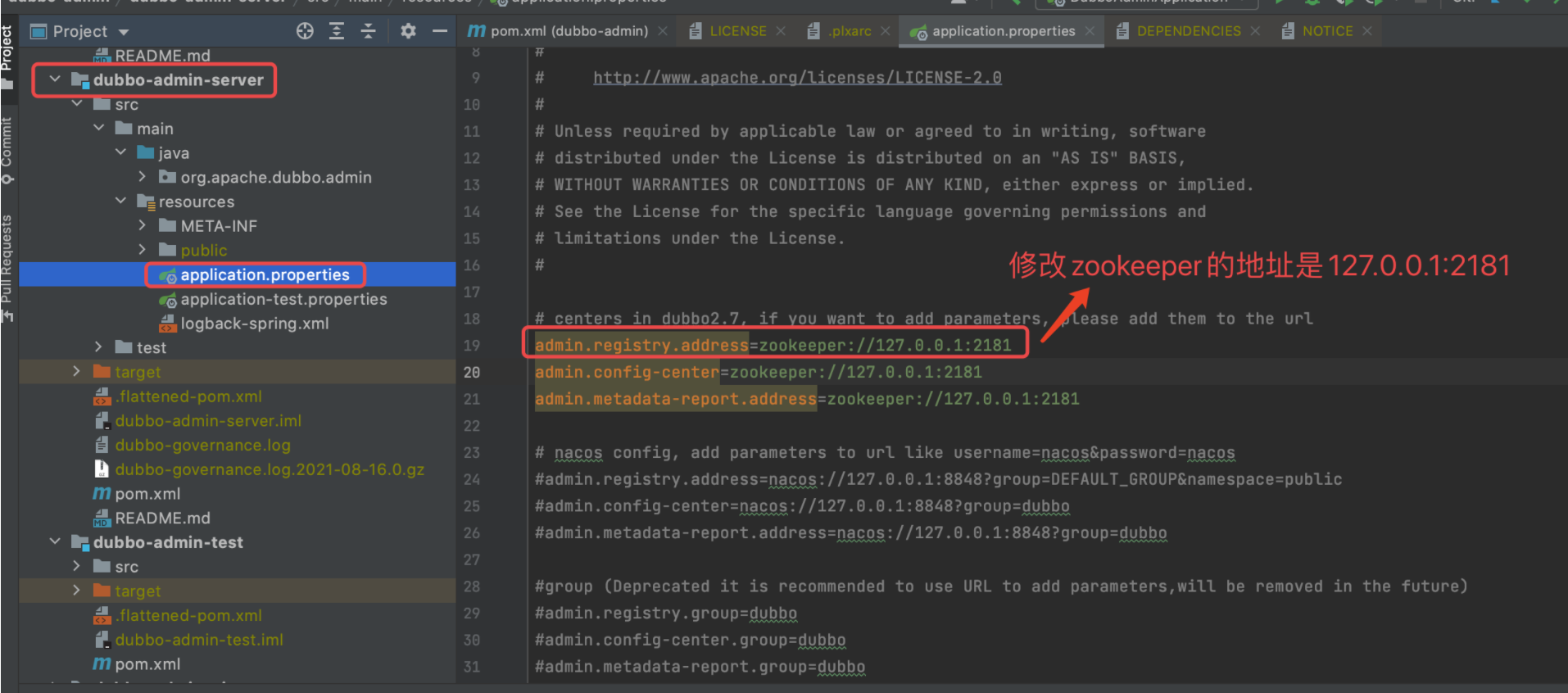1568x693 pixels.
Task: Expand the target folder in dubbo-admin-server
Action: coord(77,372)
